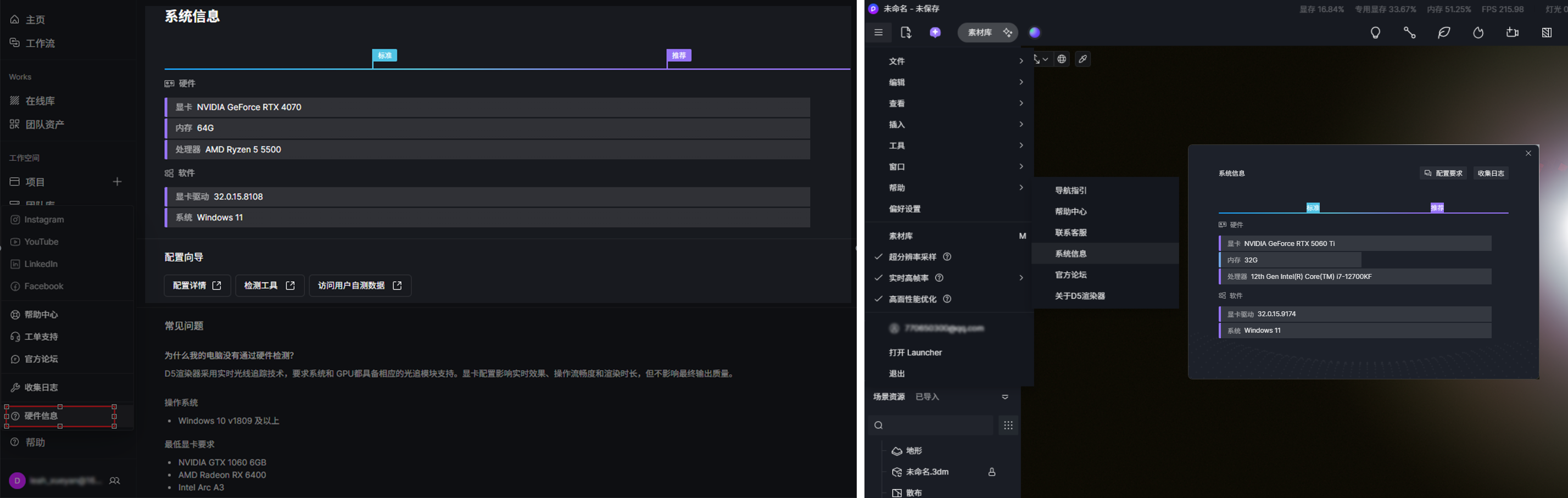Open the 配置详情 external link
This screenshot has height=498, width=1568.
197,286
